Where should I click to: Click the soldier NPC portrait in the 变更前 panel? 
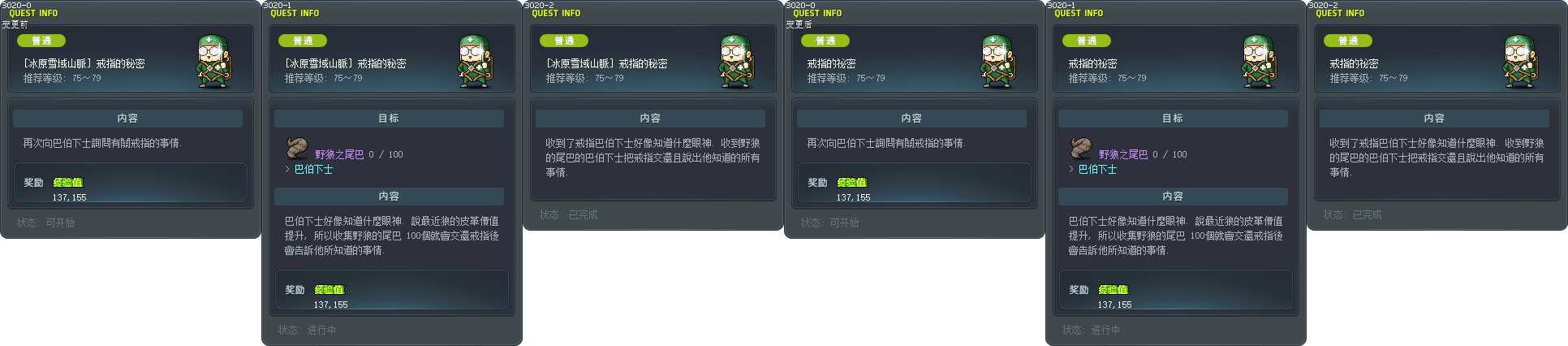(214, 62)
